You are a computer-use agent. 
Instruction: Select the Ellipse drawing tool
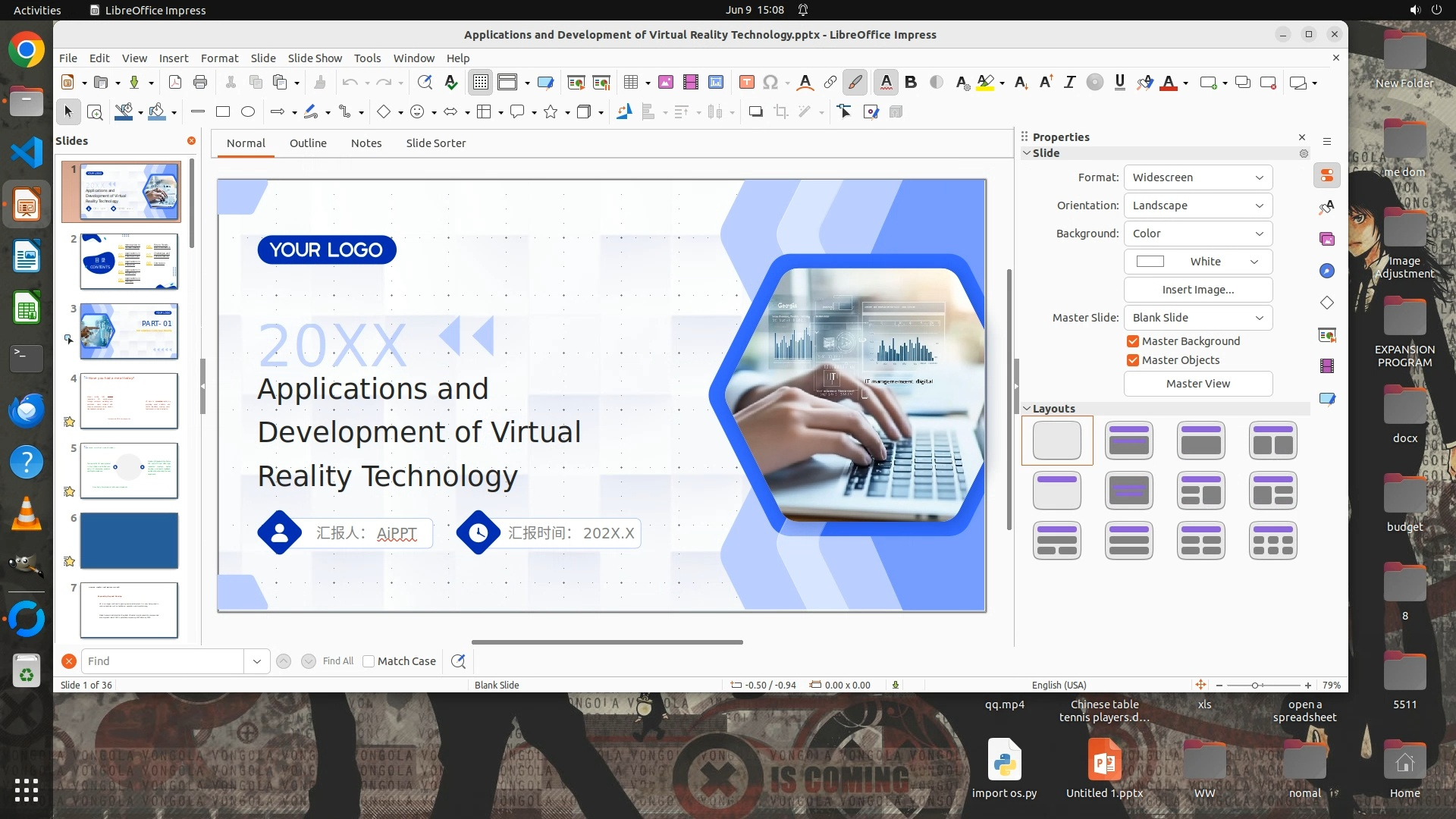[247, 111]
